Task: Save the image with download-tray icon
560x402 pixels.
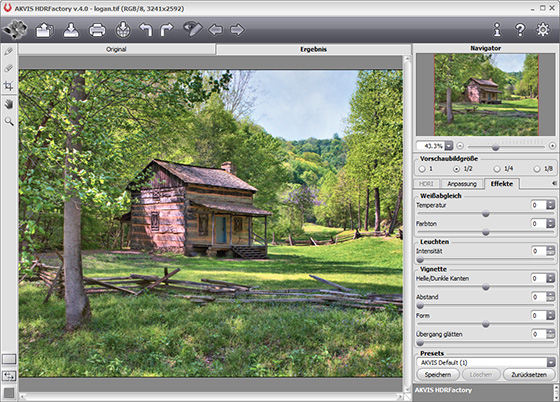Action: (71, 30)
